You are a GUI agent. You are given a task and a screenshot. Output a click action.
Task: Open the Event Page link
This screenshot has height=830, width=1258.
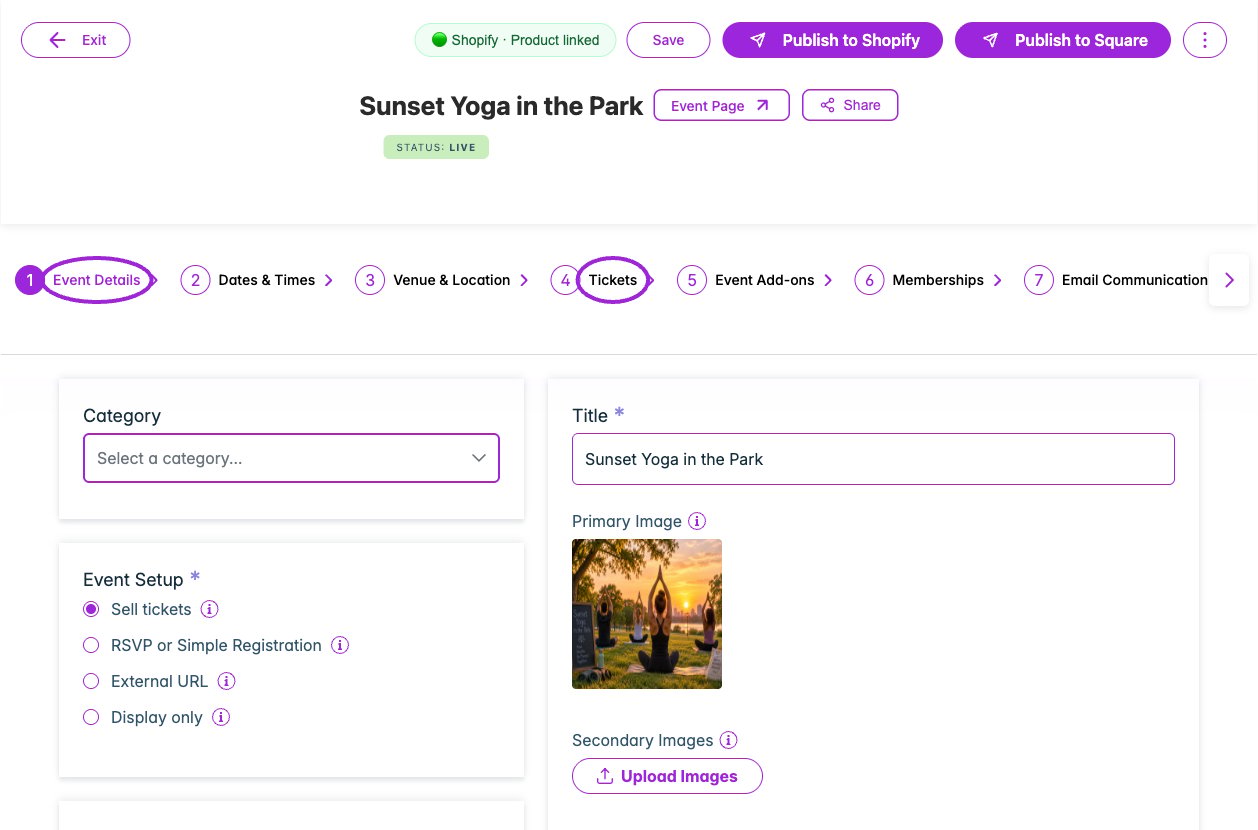[x=721, y=105]
